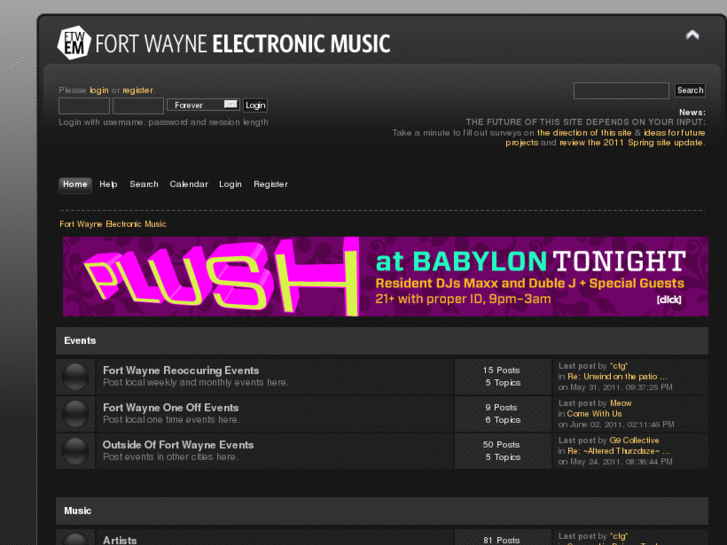Click the FTW EM site logo
727x545 pixels.
point(74,43)
